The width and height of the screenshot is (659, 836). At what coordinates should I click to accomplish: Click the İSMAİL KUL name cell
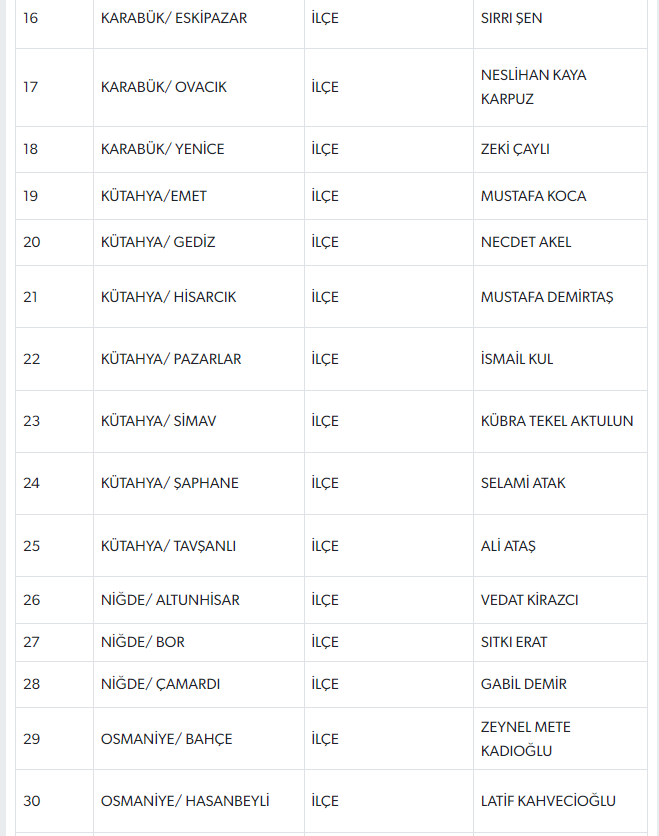pyautogui.click(x=560, y=359)
